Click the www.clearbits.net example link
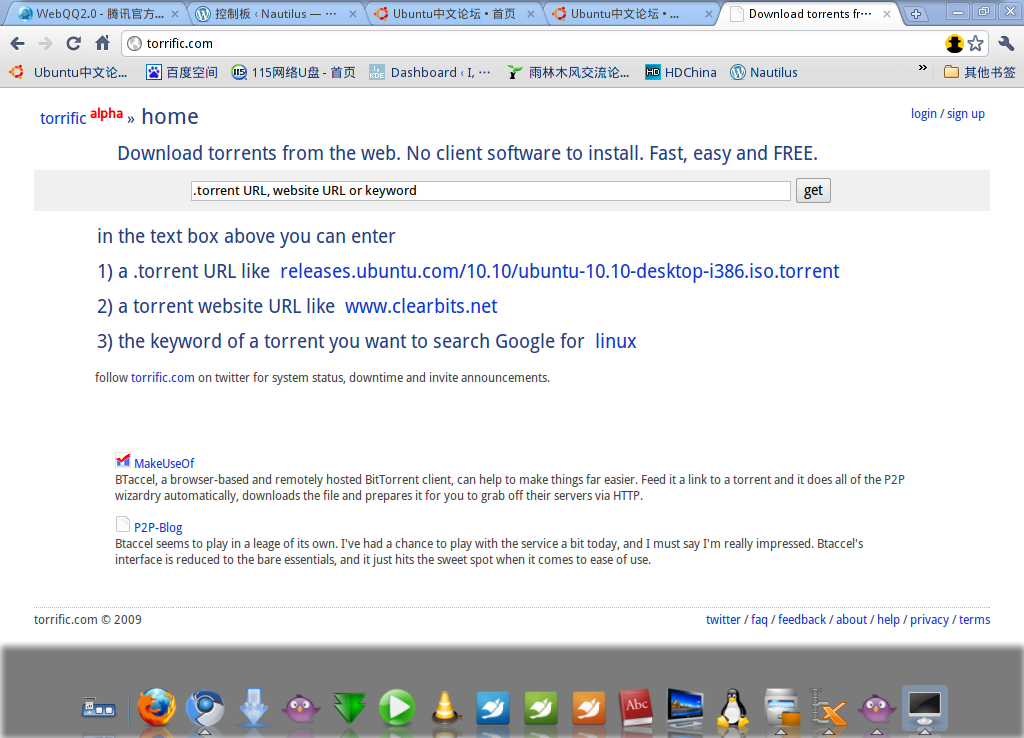 [421, 306]
